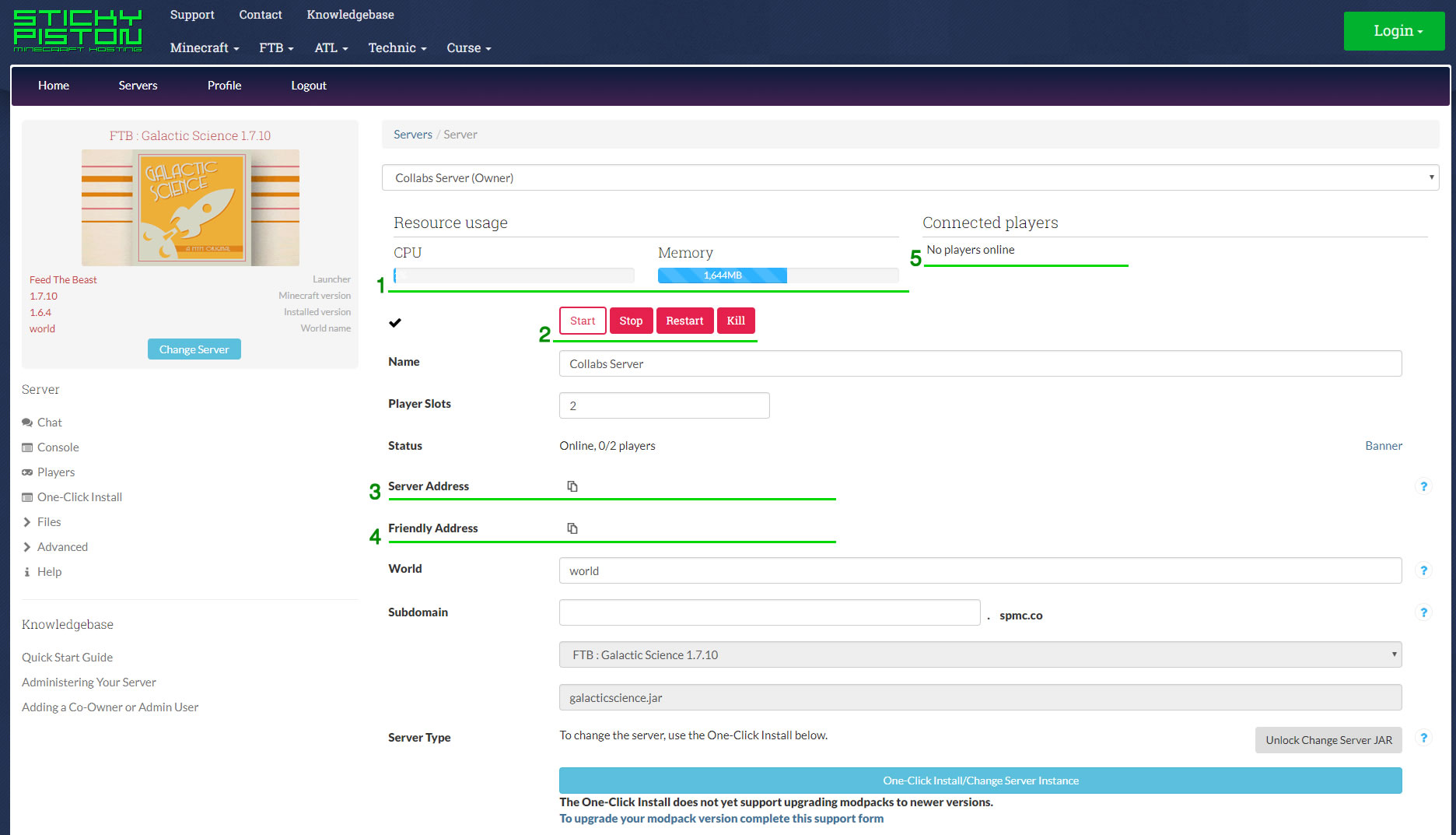The image size is (1456, 835).
Task: Go to the Servers tab
Action: click(138, 86)
